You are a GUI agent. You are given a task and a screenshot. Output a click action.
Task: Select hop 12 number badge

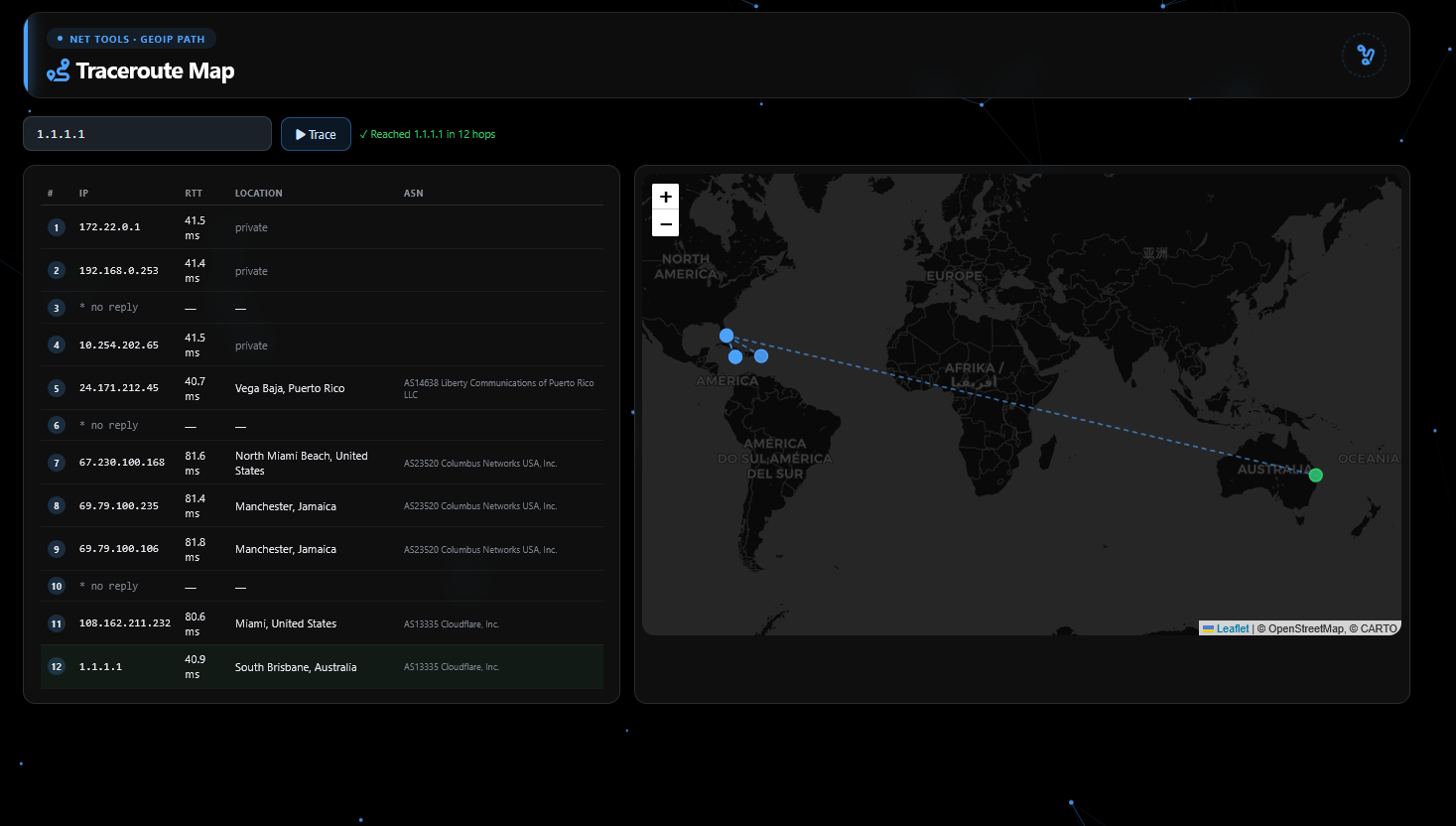tap(57, 666)
